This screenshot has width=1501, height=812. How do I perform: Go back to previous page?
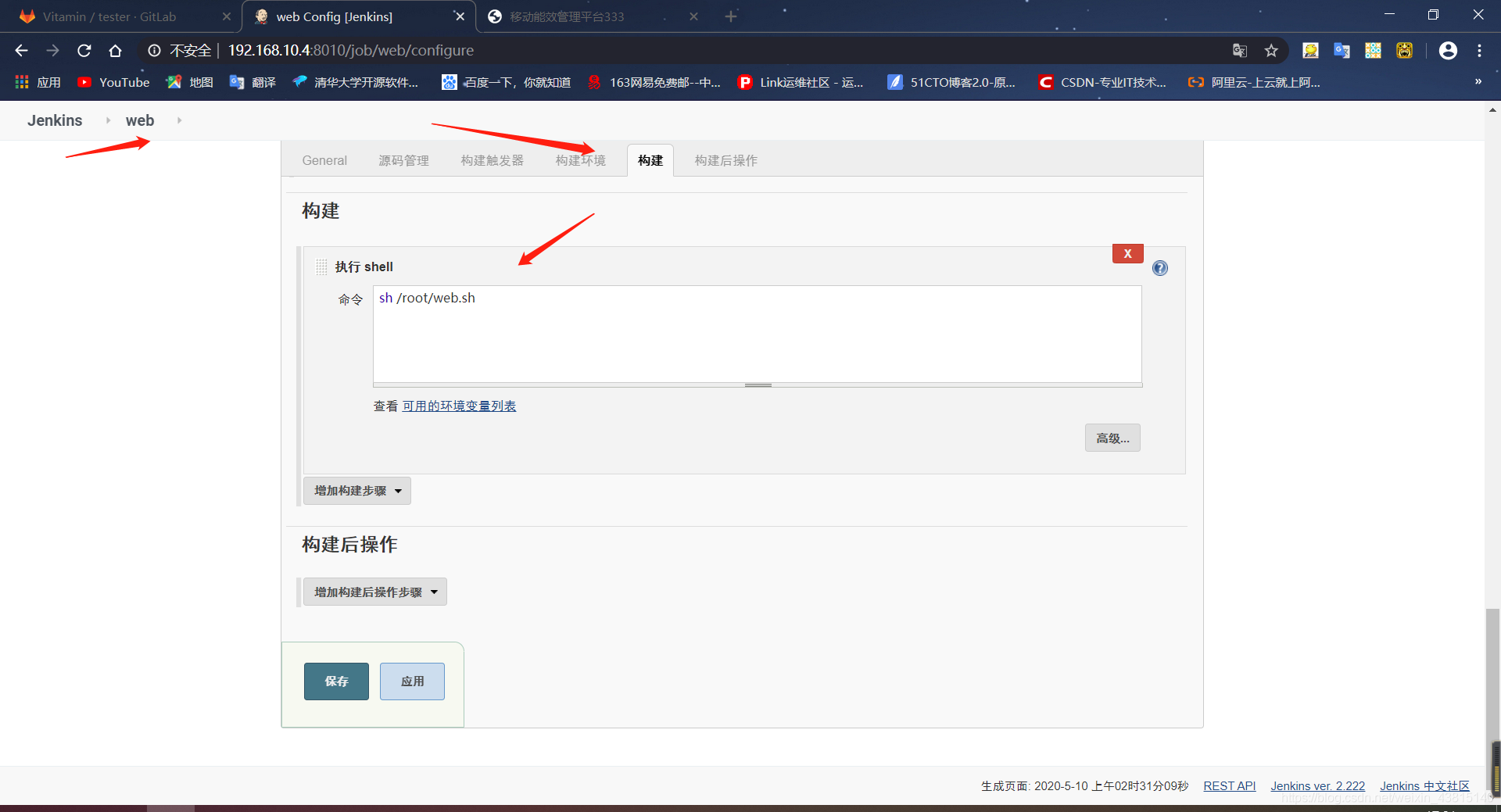pos(21,50)
